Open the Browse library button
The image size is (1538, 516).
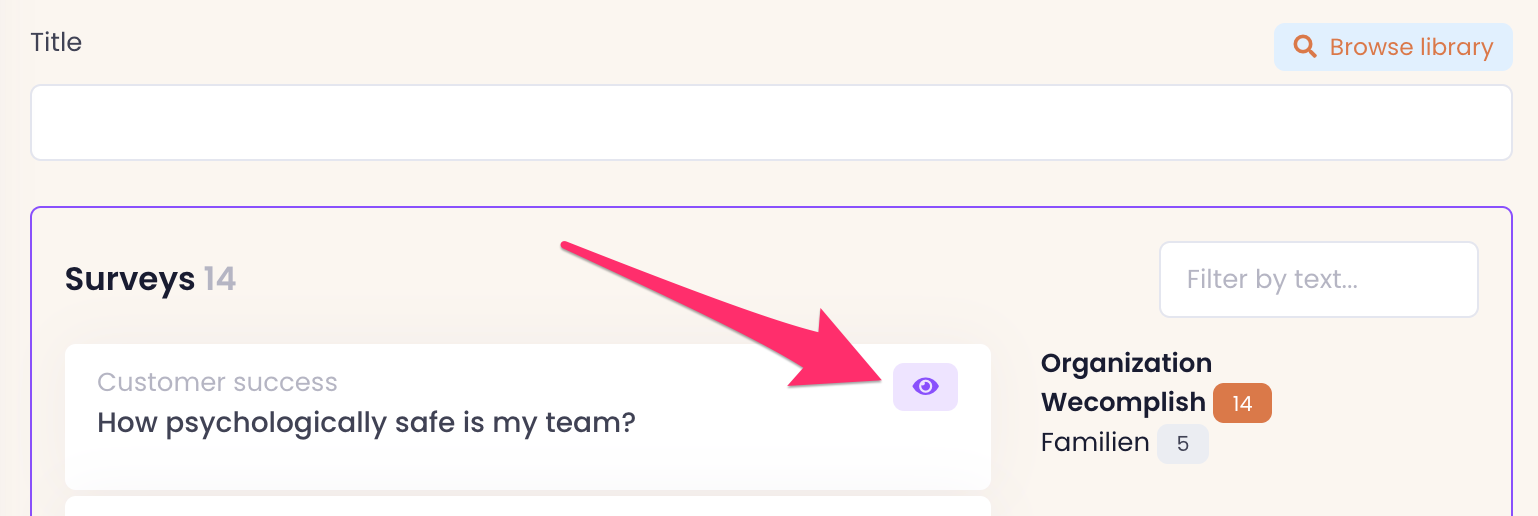tap(1392, 47)
